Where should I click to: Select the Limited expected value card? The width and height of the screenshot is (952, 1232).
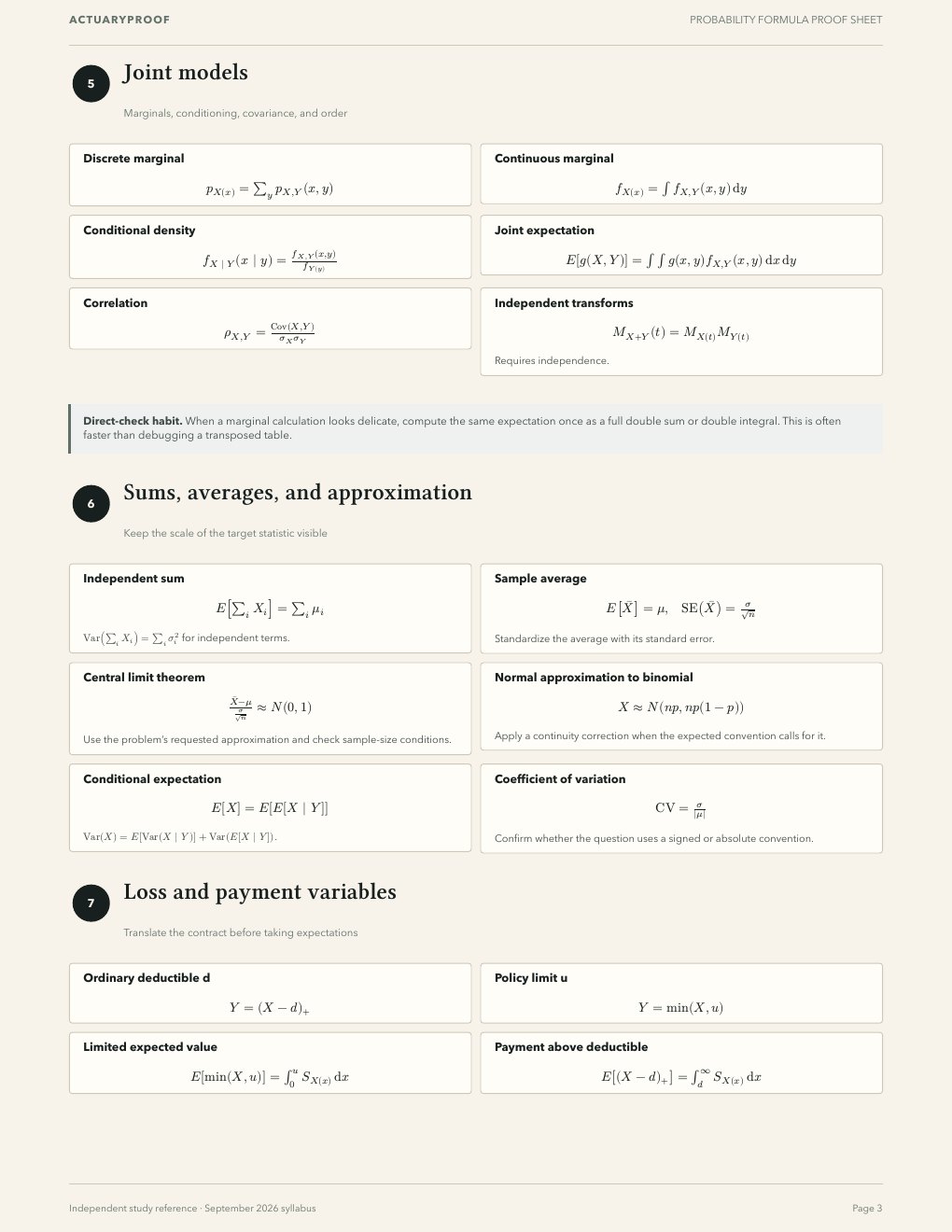[270, 1062]
